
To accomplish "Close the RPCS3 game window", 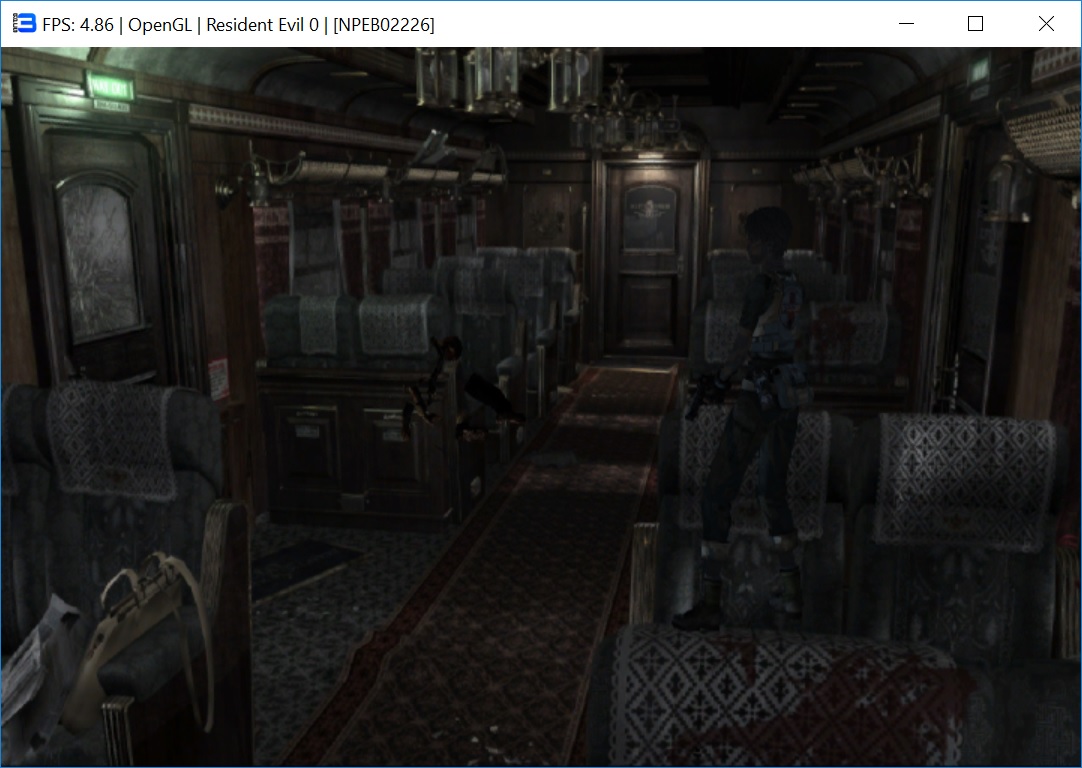I will [1046, 24].
